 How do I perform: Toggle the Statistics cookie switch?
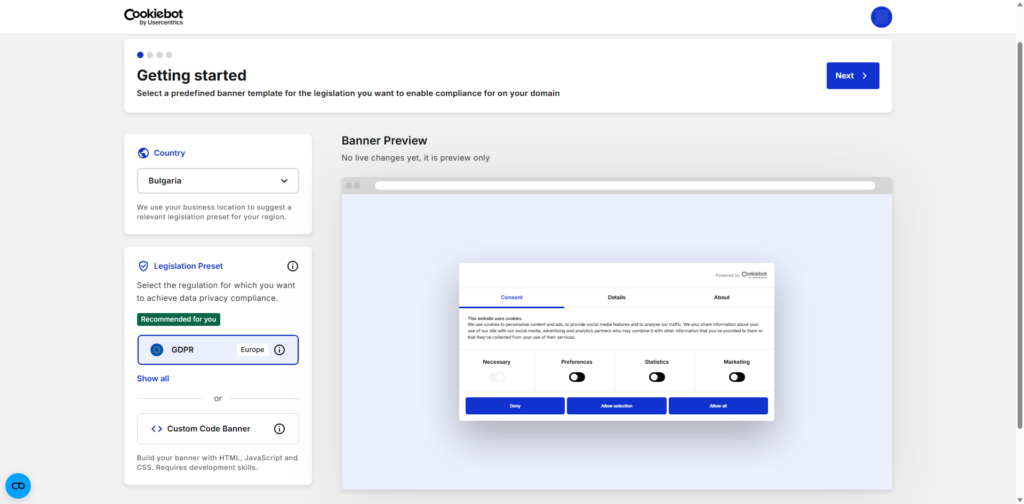point(657,377)
